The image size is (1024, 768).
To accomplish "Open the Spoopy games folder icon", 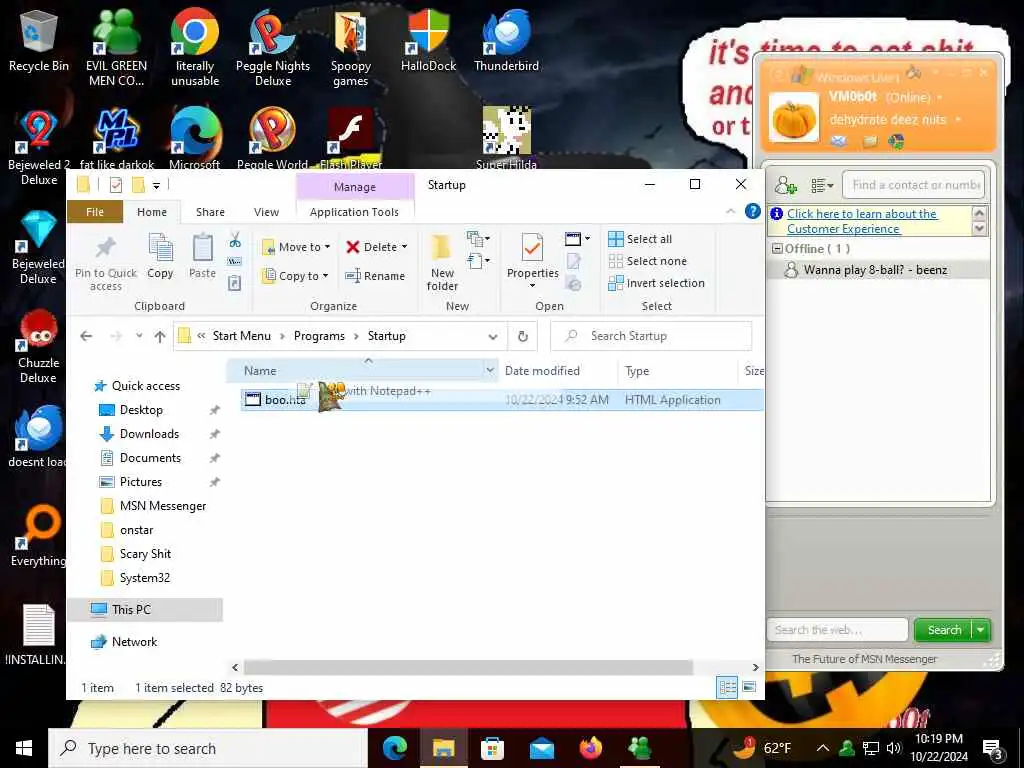I will (x=351, y=47).
